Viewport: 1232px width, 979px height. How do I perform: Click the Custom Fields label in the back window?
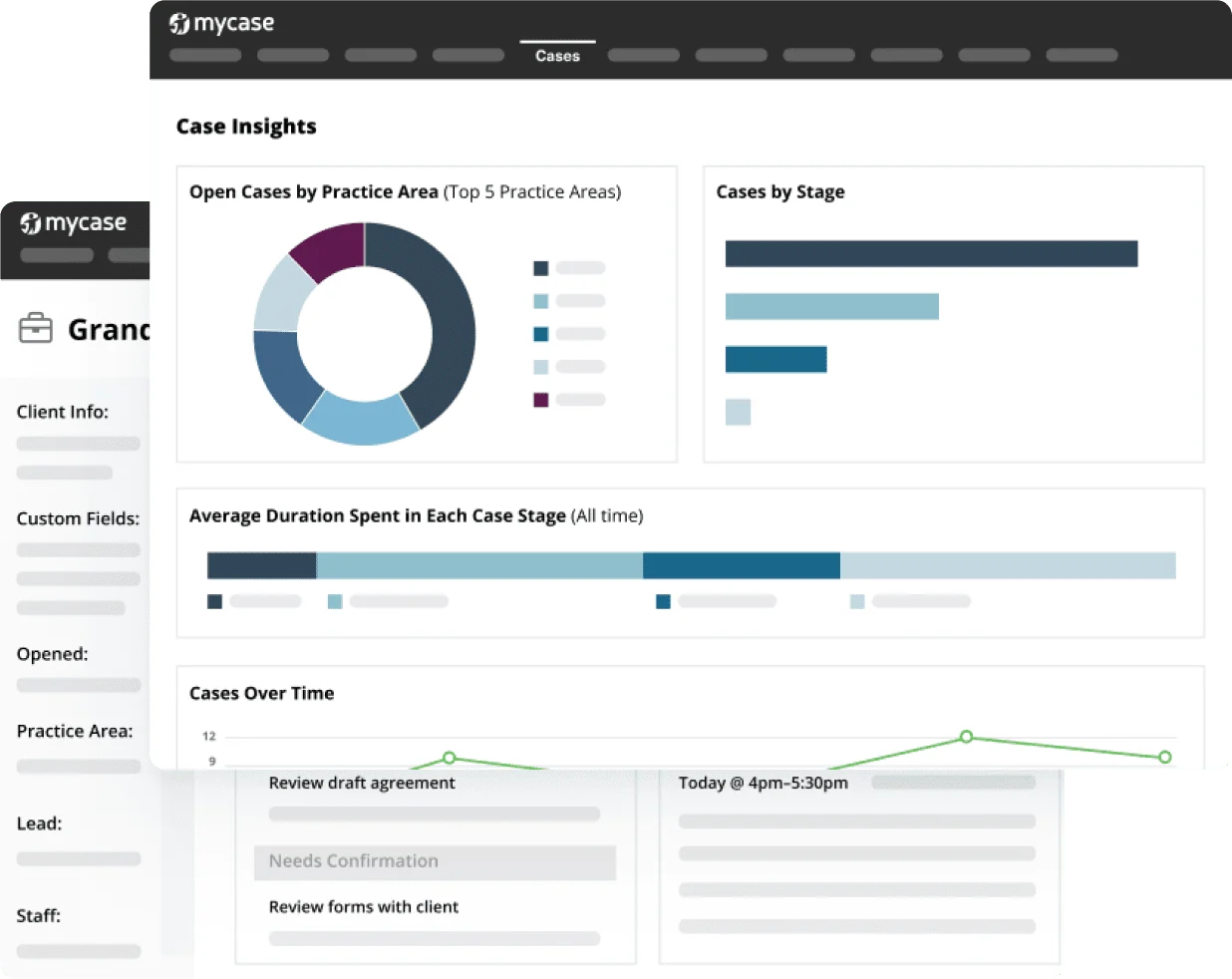78,518
